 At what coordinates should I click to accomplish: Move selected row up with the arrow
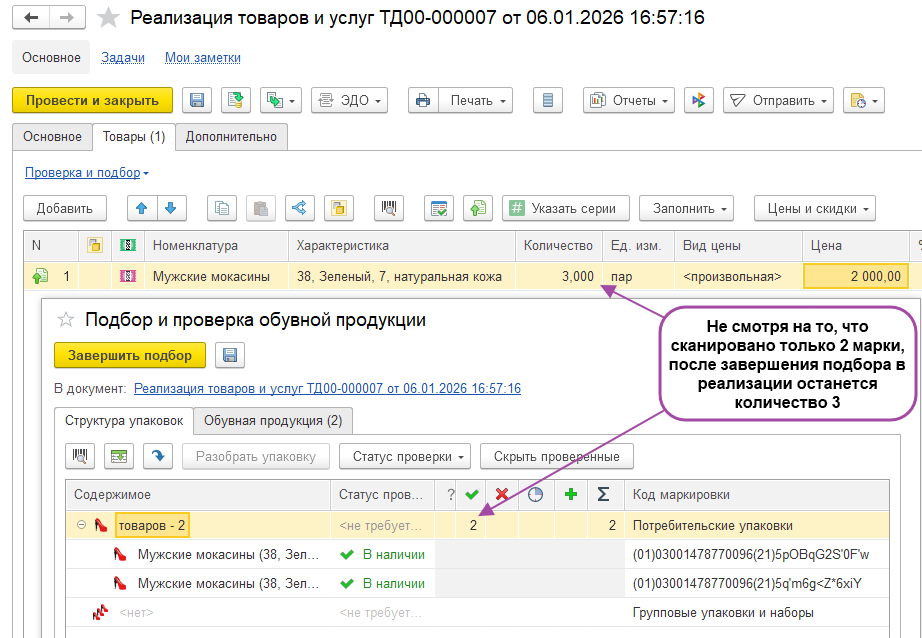point(143,208)
